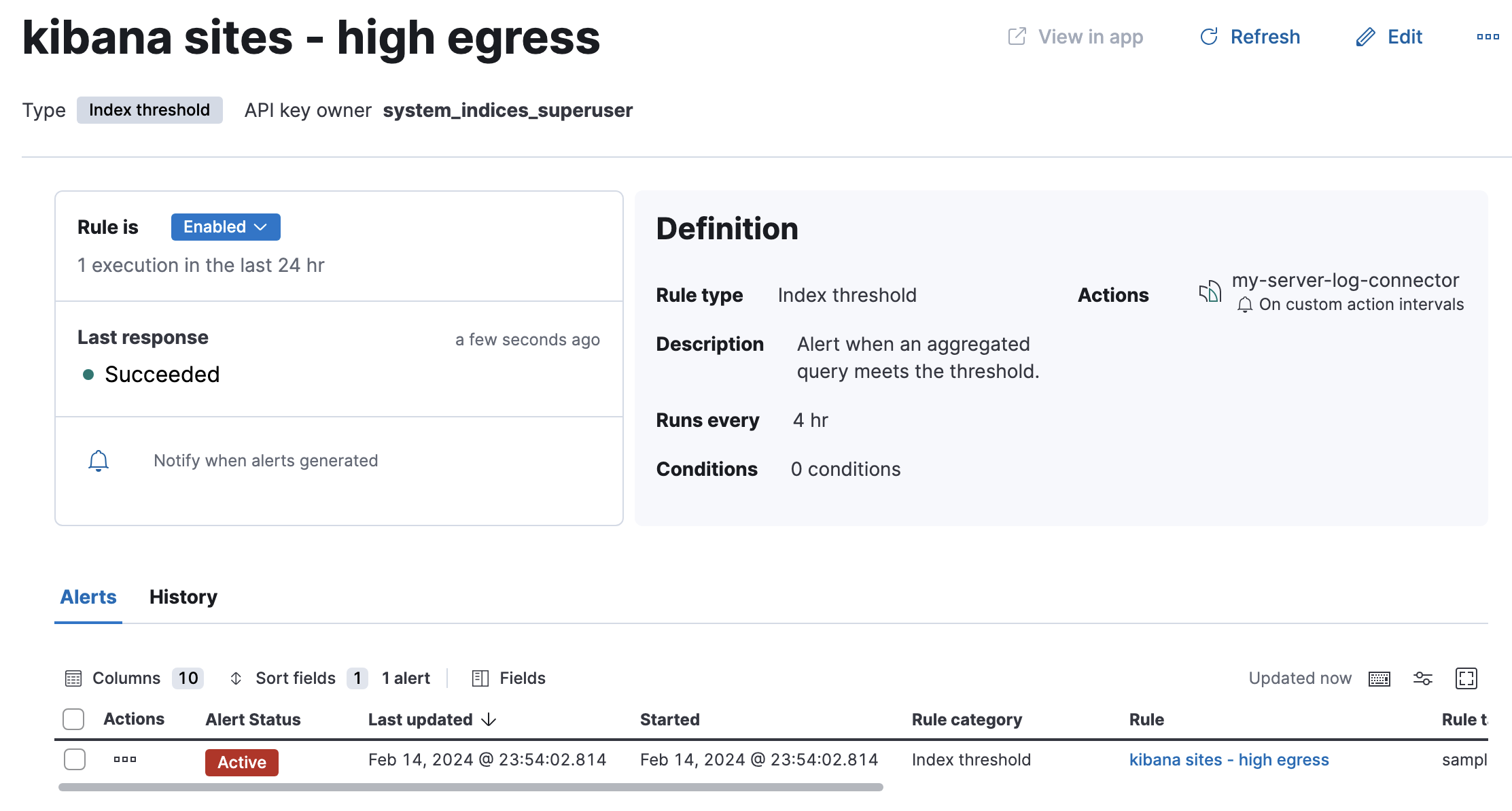This screenshot has width=1512, height=811.
Task: Select all alerts header checkbox
Action: coord(73,719)
